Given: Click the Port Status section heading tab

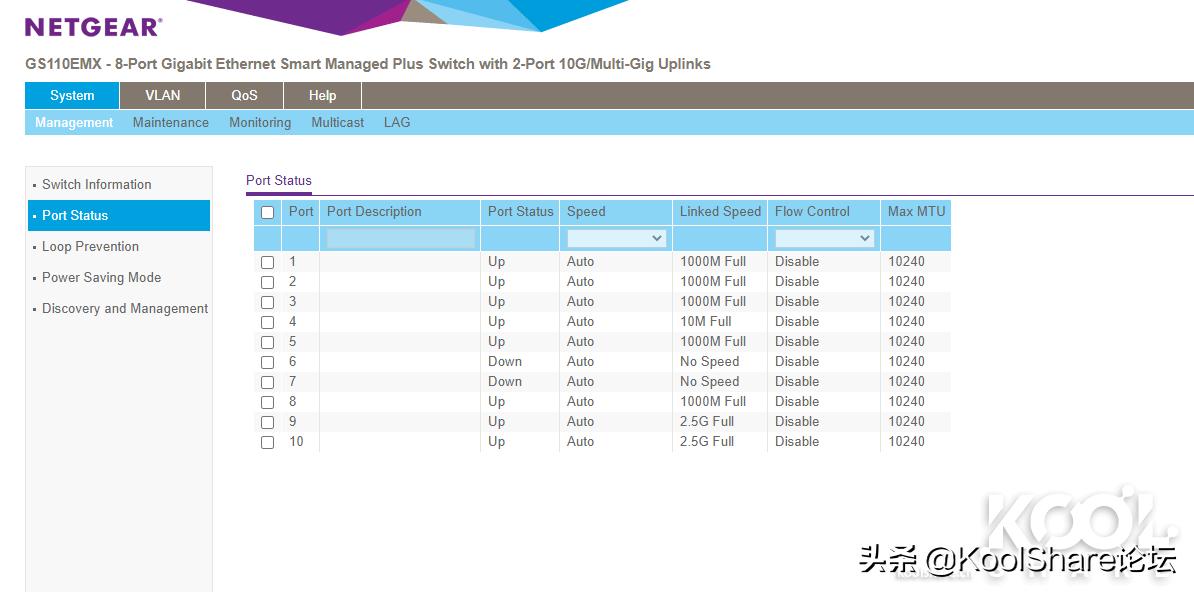Looking at the screenshot, I should 279,181.
